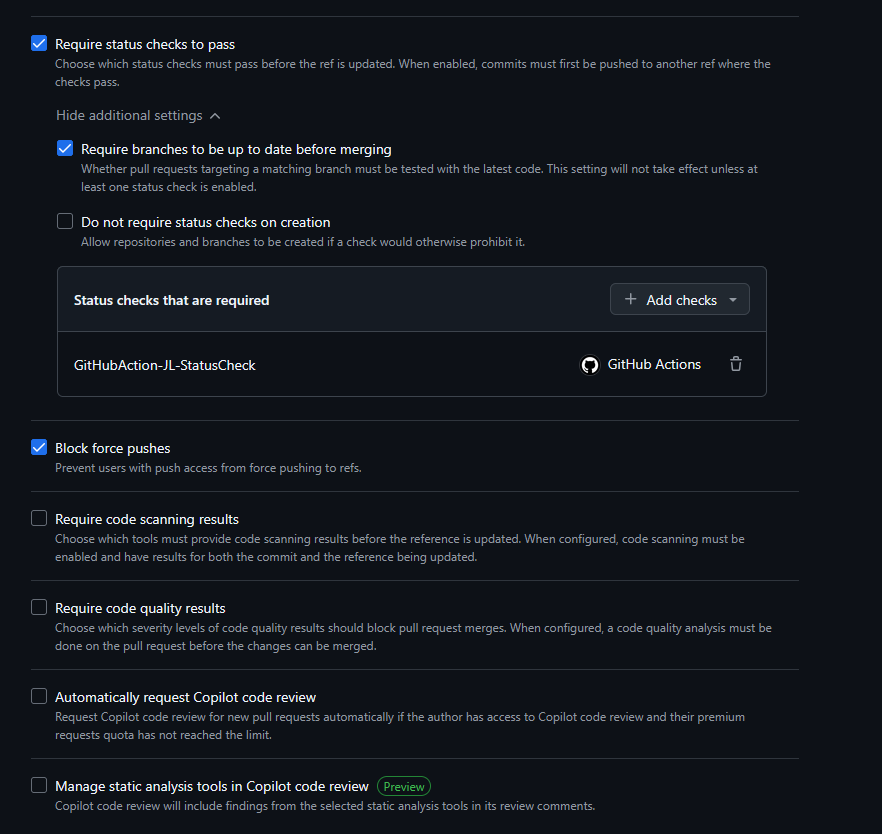The image size is (882, 834).
Task: Enable Require code scanning results
Action: pos(38,518)
